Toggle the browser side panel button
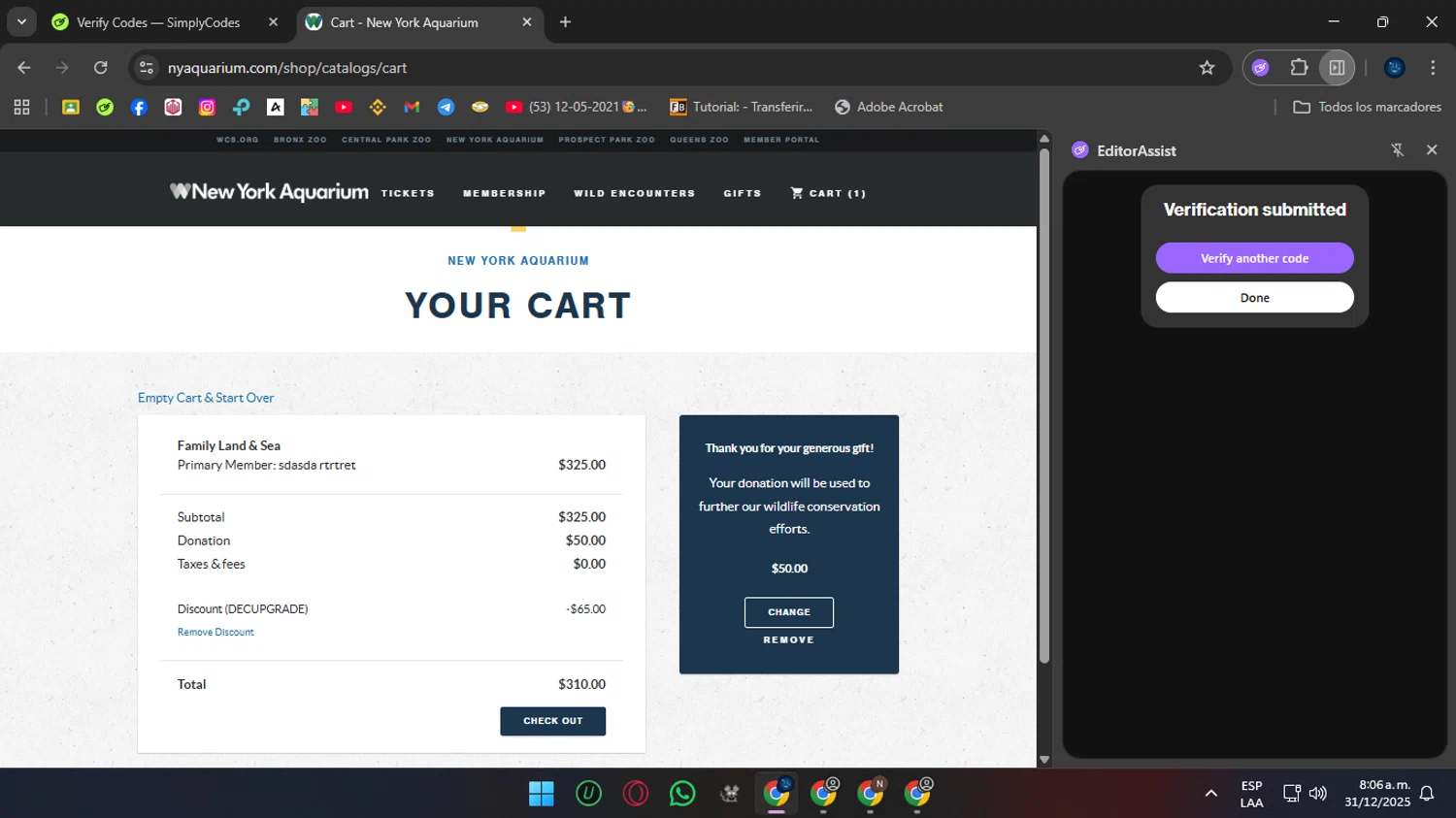 (1337, 68)
